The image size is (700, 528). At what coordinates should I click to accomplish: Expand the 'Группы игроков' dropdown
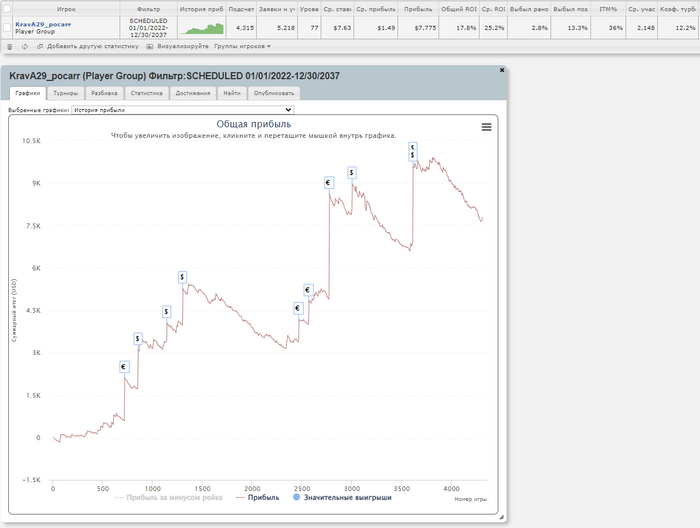click(242, 46)
